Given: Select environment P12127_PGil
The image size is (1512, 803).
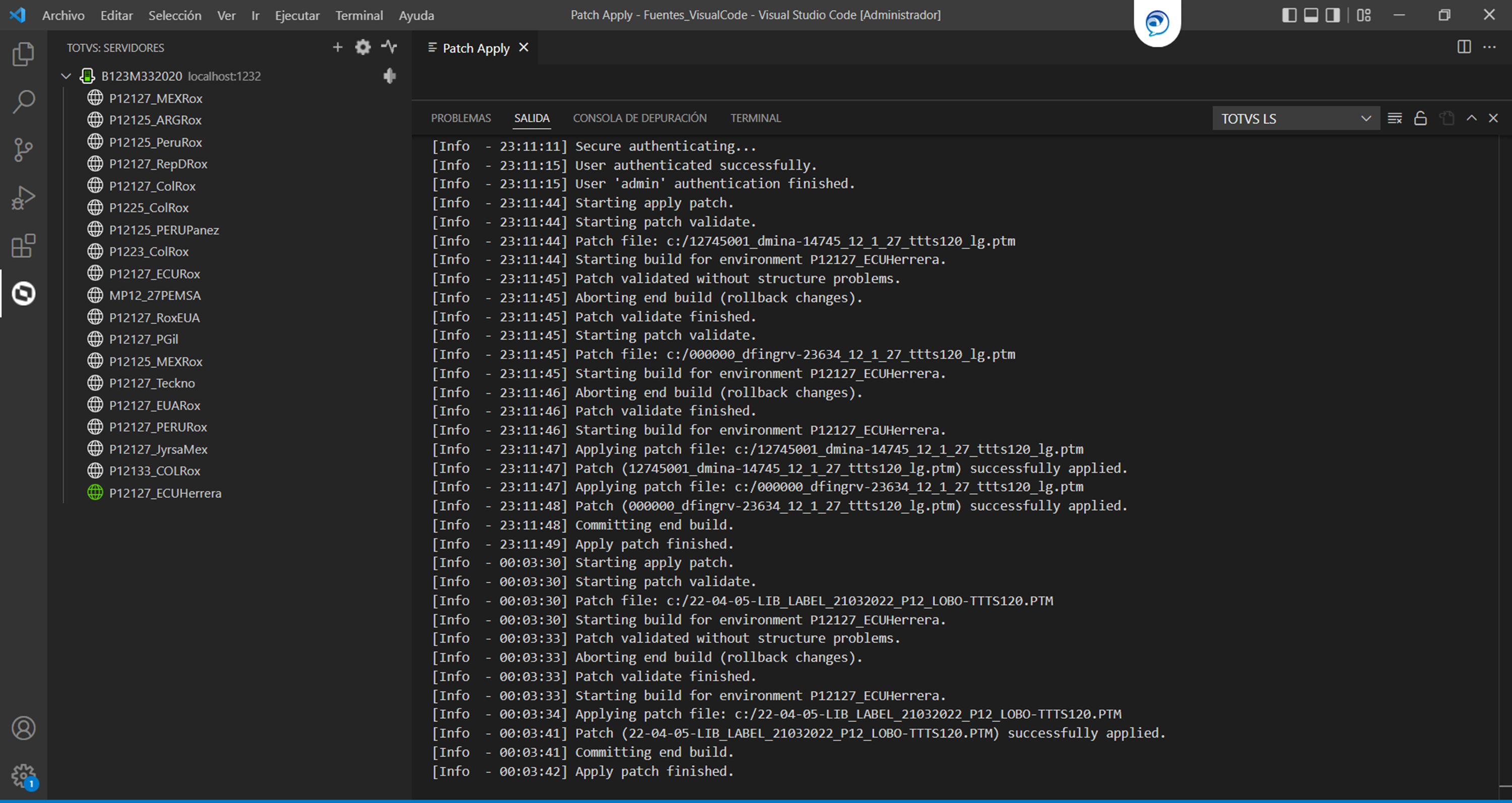Looking at the screenshot, I should click(144, 339).
